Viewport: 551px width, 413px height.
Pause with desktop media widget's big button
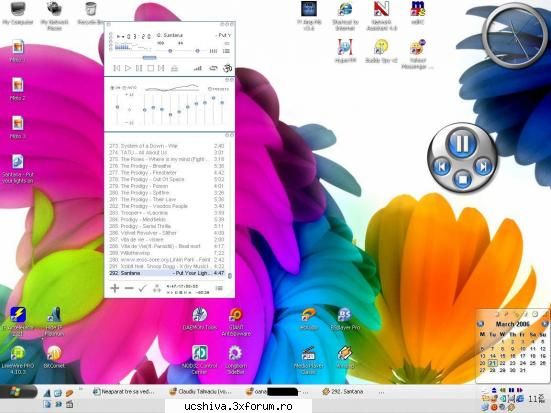(x=461, y=143)
